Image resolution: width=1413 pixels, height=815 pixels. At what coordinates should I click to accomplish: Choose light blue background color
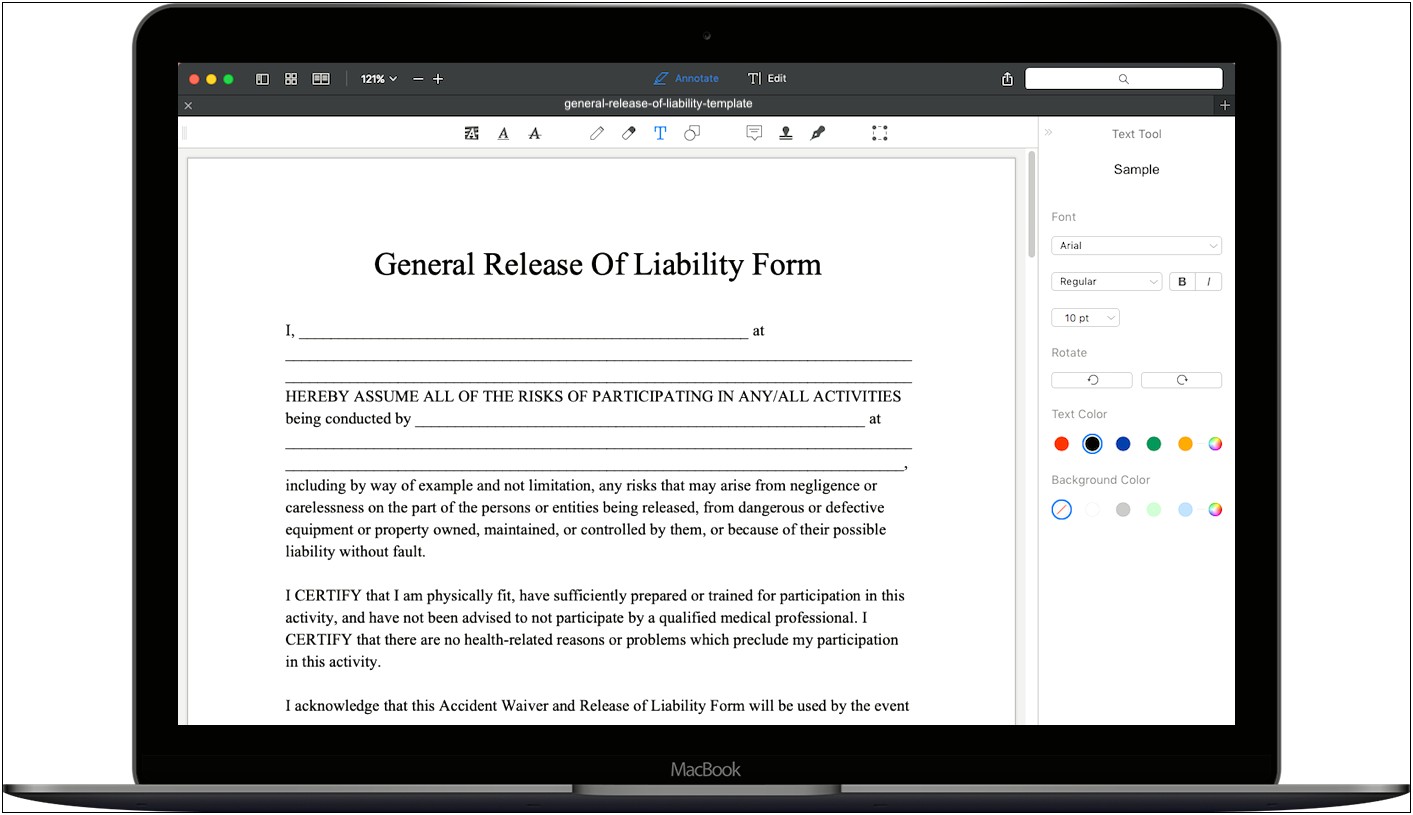[x=1185, y=510]
